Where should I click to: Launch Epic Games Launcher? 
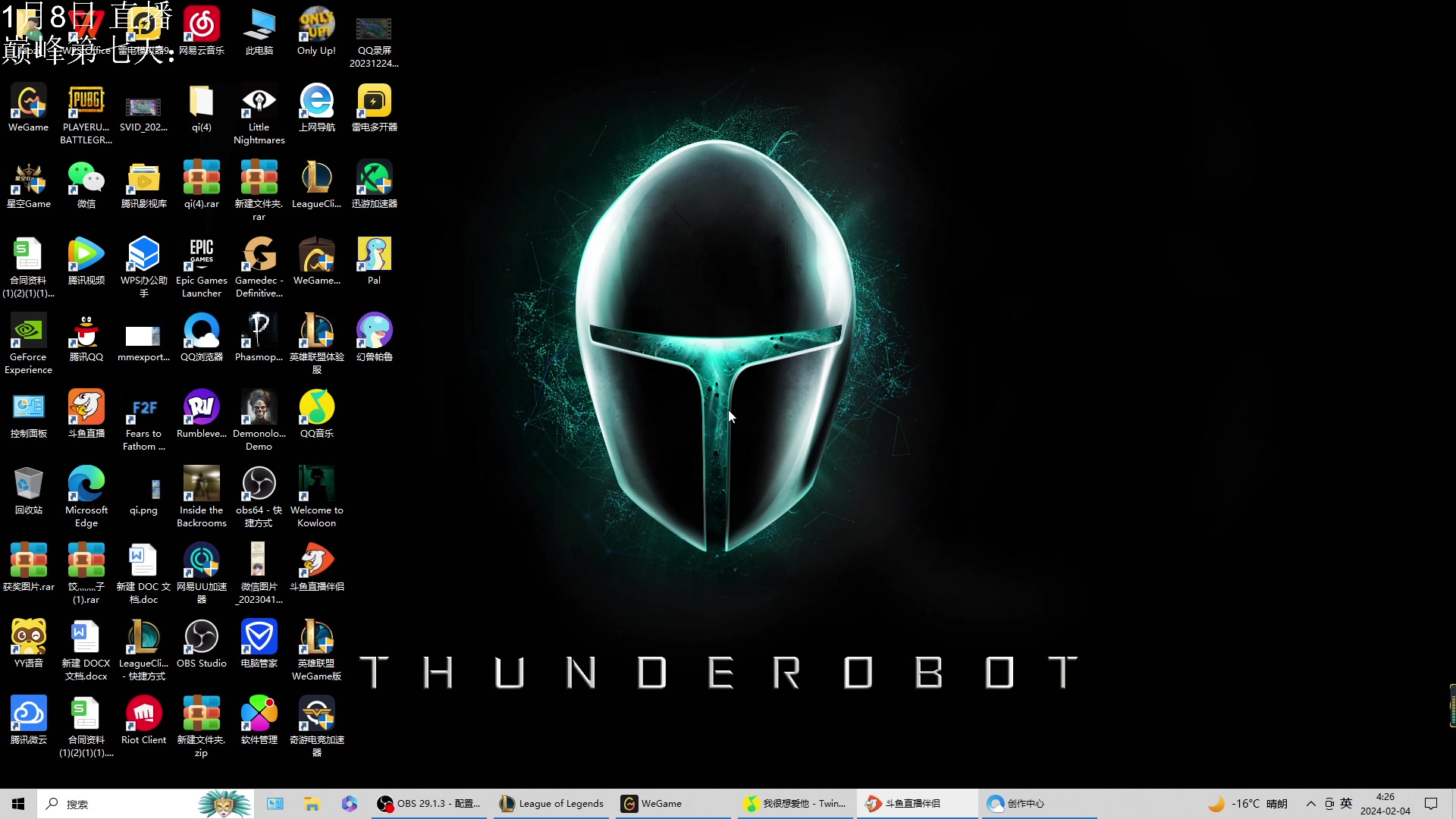point(202,268)
